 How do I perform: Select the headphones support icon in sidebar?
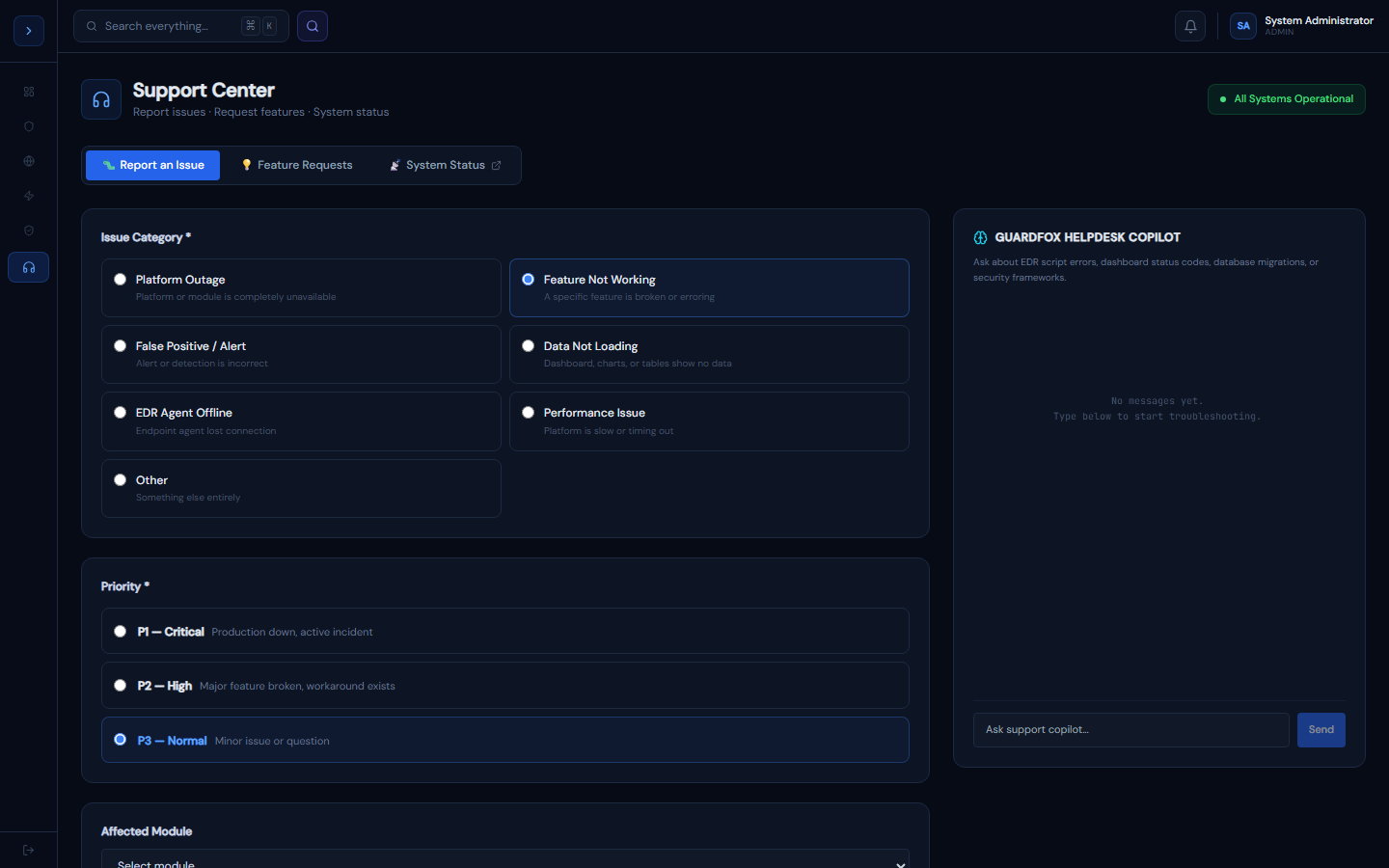pyautogui.click(x=29, y=267)
